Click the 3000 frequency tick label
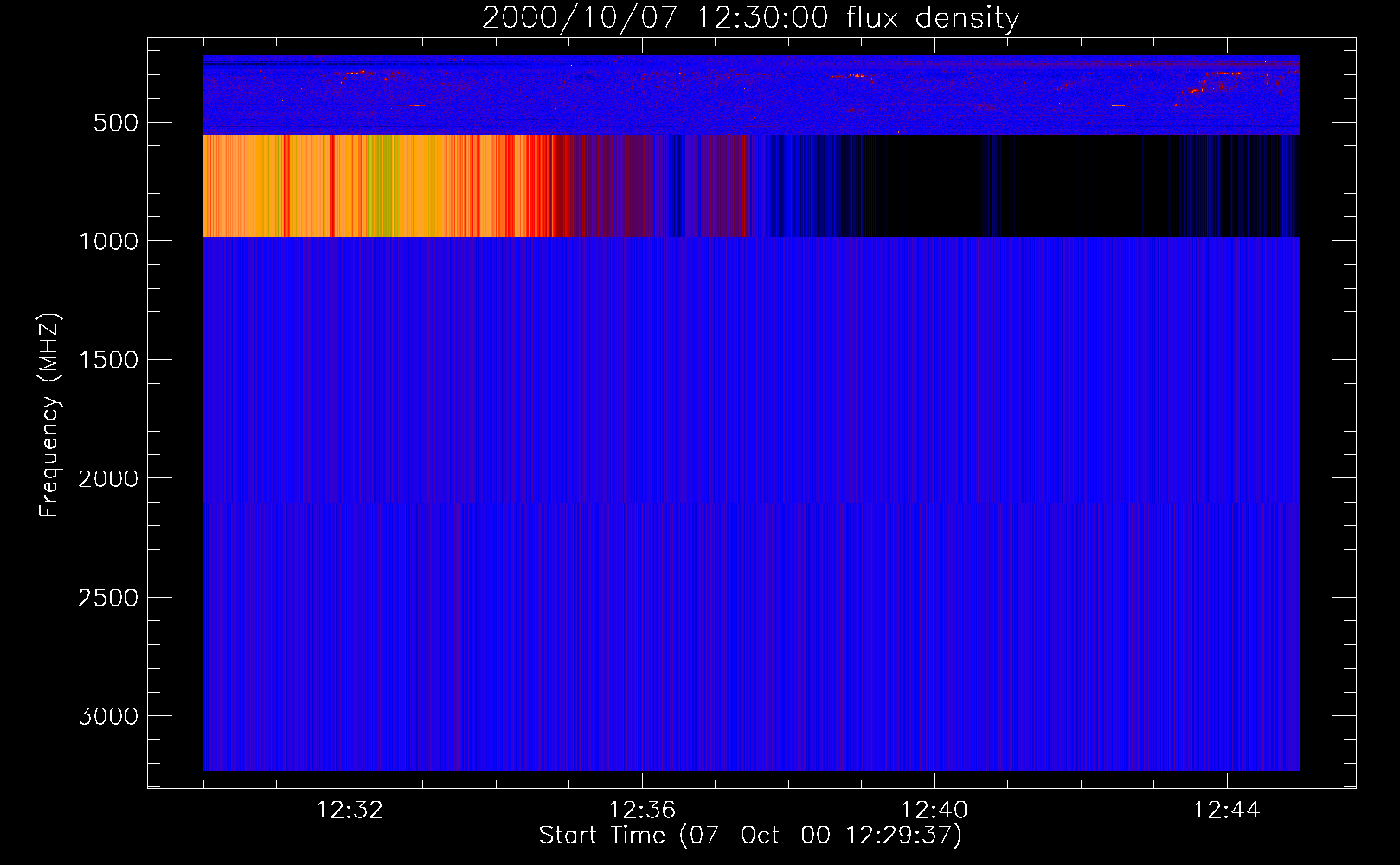The width and height of the screenshot is (1400, 865). click(x=108, y=716)
